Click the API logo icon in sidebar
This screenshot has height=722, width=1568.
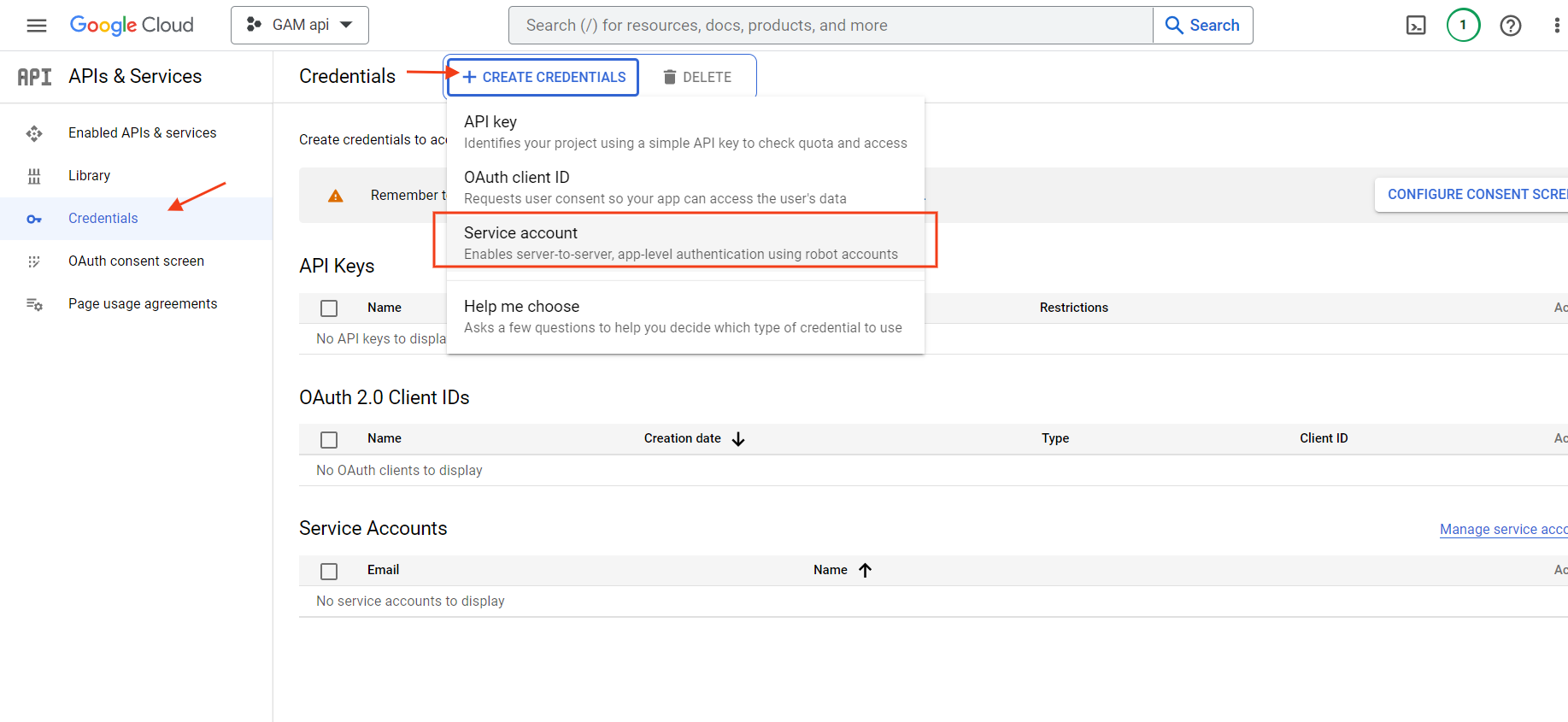[35, 77]
